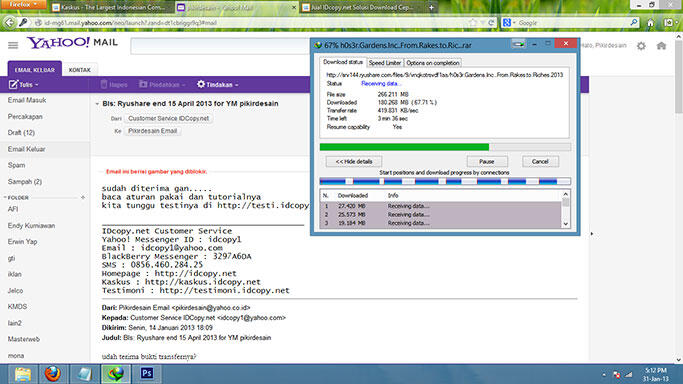Open Yahoo Mail settings gear icon
The height and width of the screenshot is (384, 683).
click(641, 46)
